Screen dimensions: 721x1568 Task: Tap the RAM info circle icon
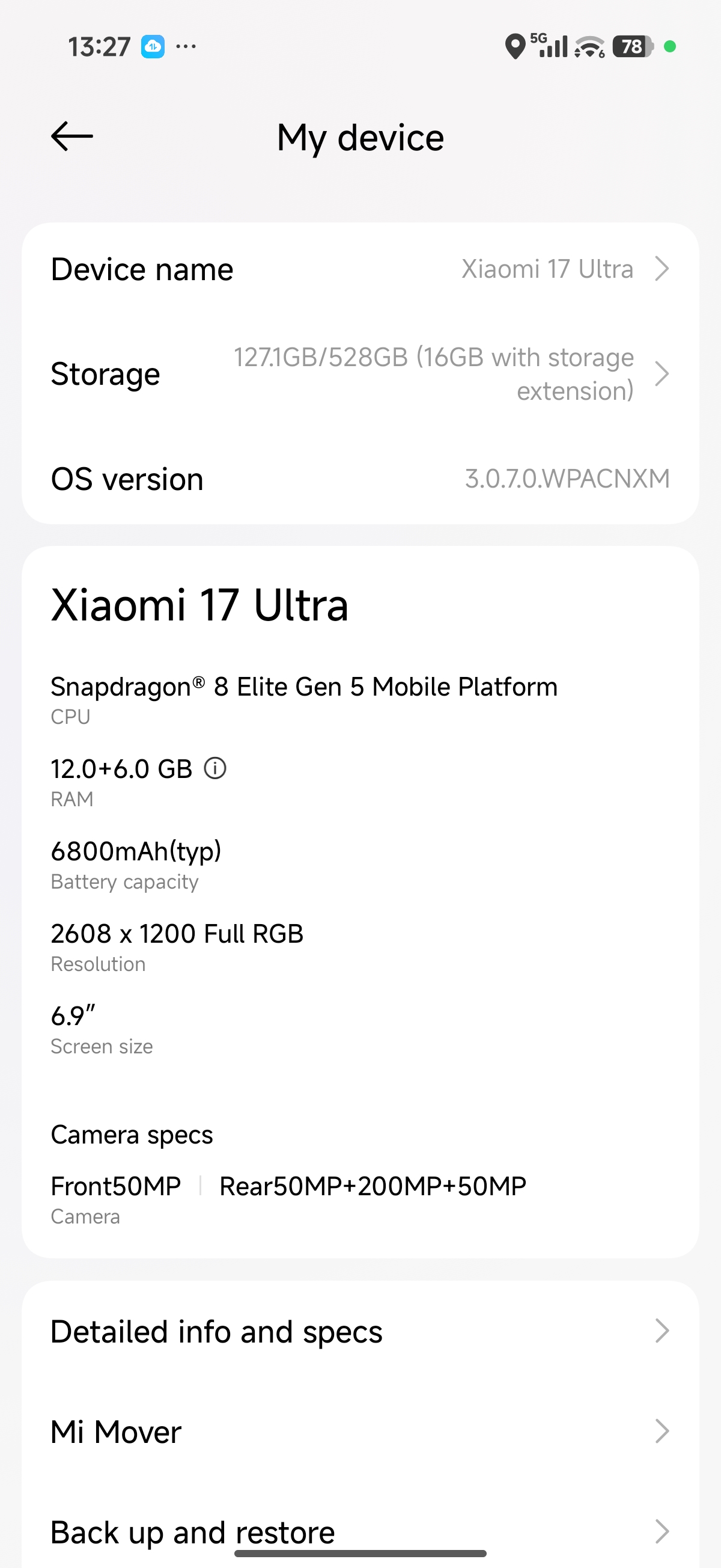(x=214, y=768)
